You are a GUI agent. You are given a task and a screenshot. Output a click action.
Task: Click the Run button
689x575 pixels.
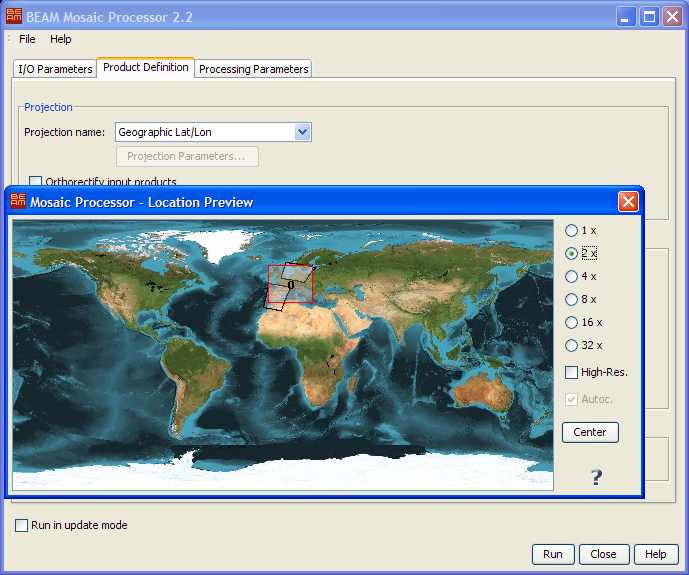(x=553, y=554)
